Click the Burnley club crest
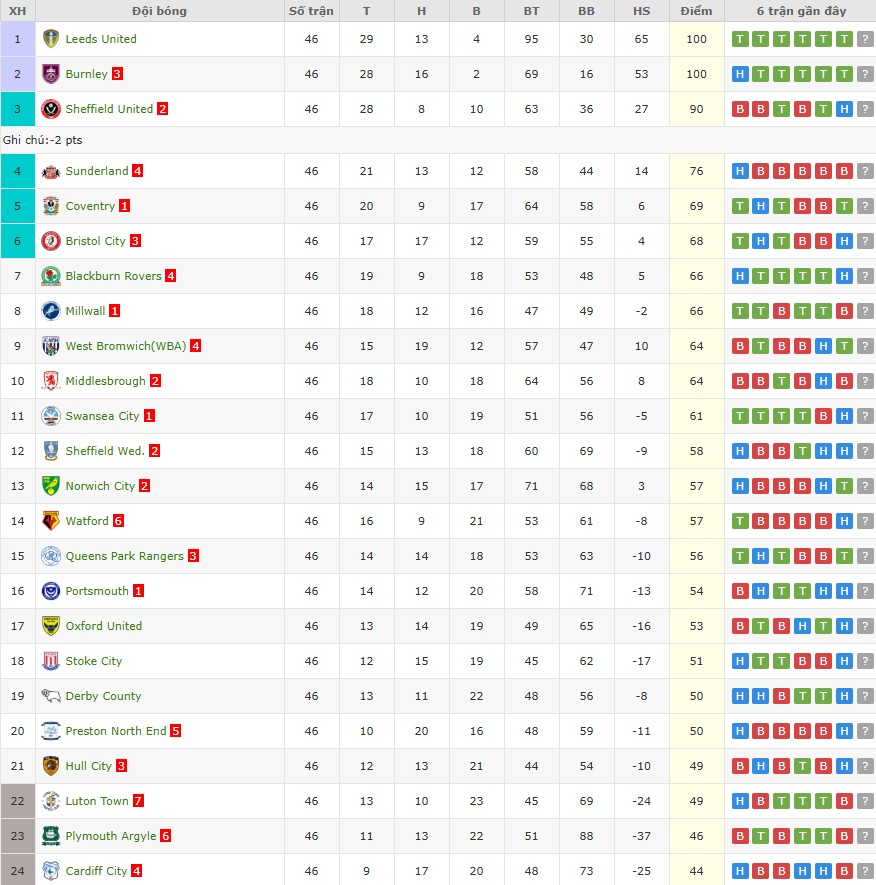This screenshot has width=876, height=885. click(51, 74)
